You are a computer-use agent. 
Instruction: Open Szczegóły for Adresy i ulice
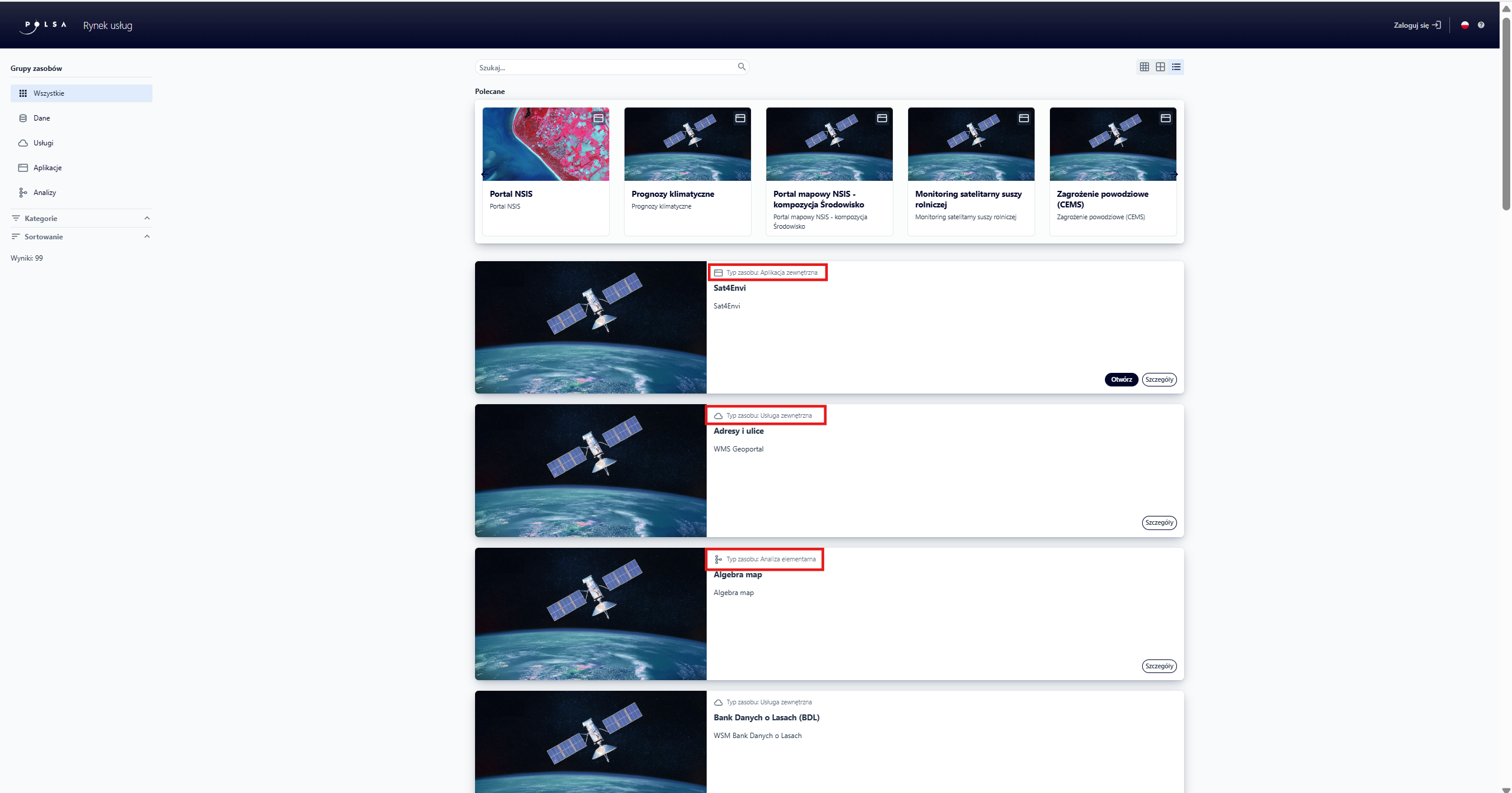coord(1159,522)
